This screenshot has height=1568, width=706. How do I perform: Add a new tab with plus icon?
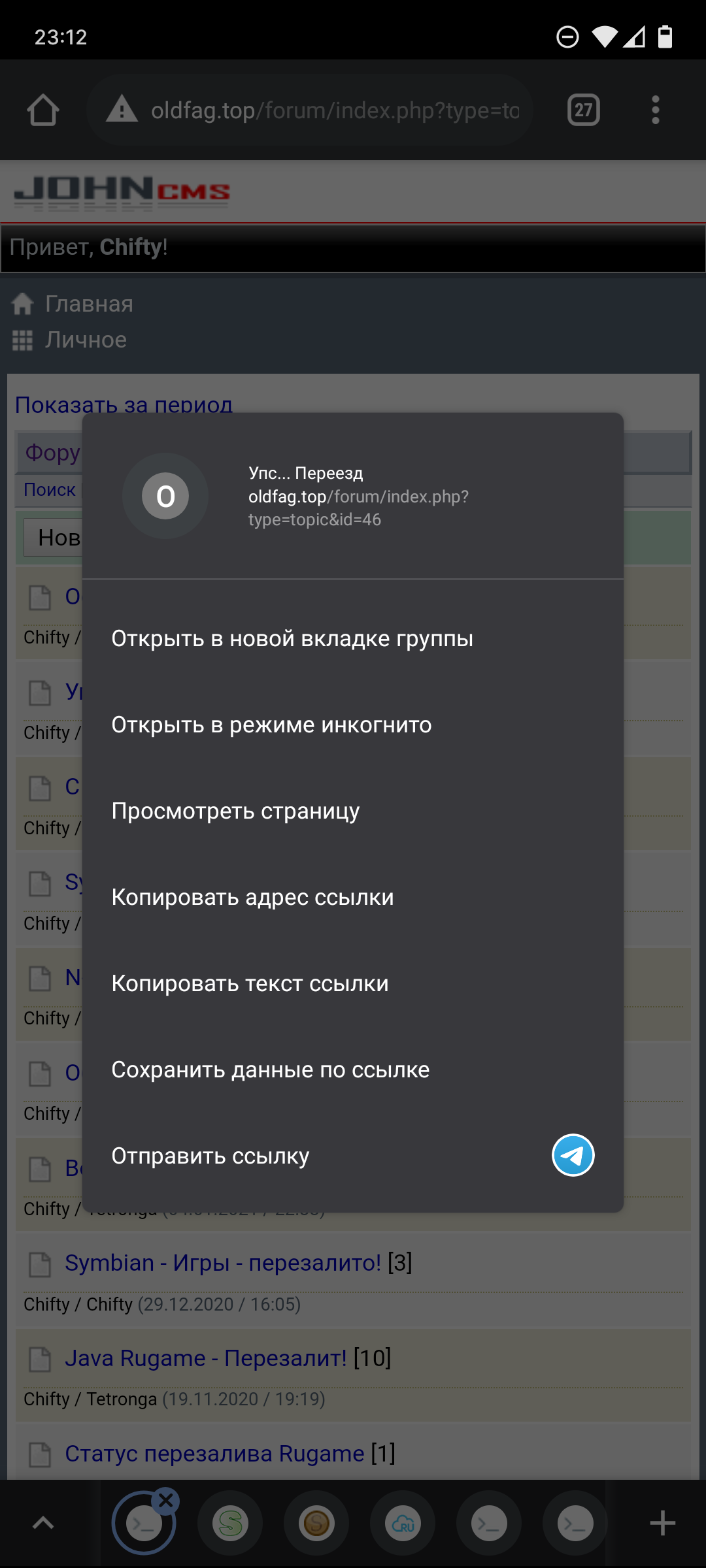pyautogui.click(x=662, y=1524)
